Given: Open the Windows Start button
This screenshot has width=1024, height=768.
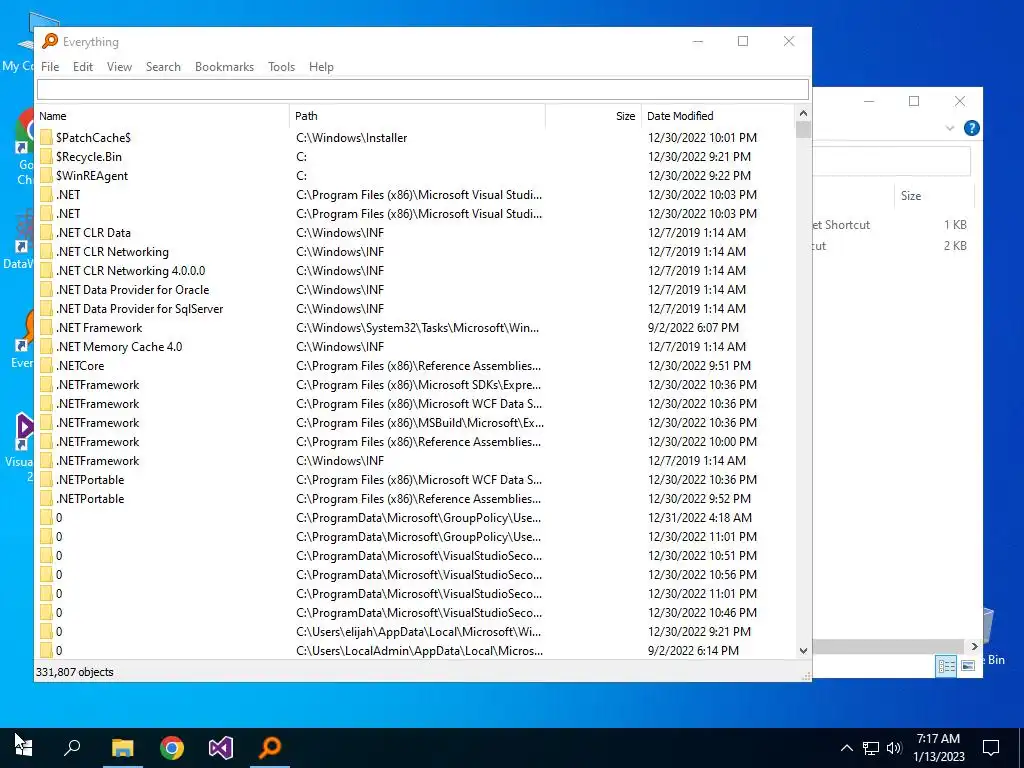Looking at the screenshot, I should point(24,748).
